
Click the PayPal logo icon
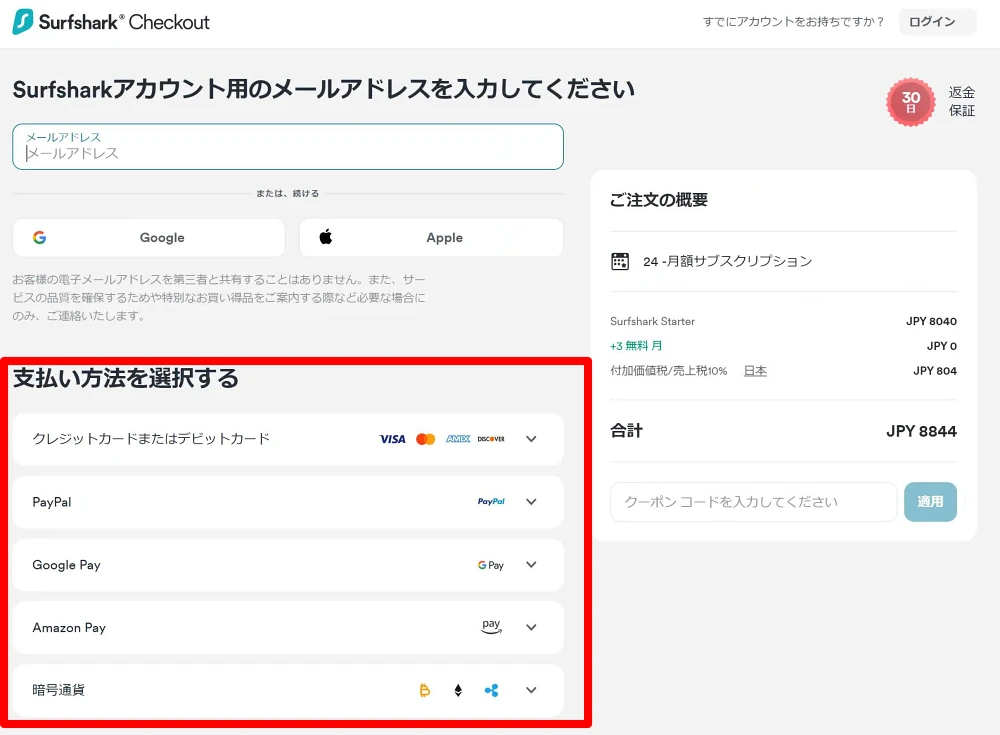[x=491, y=501]
